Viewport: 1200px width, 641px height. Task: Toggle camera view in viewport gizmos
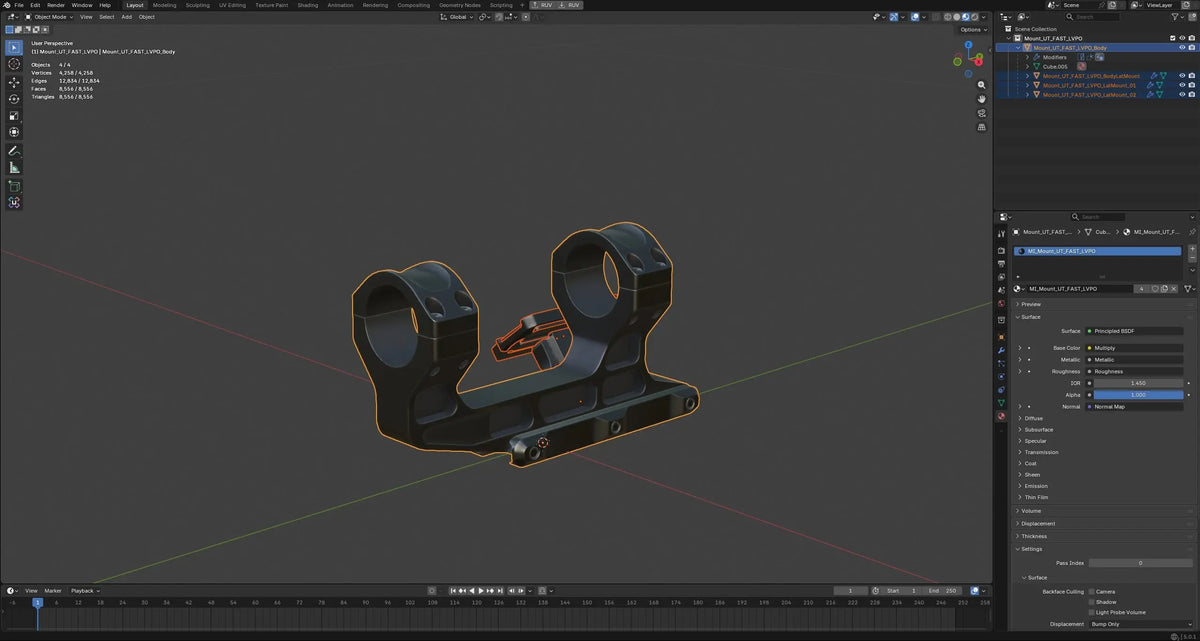pos(982,113)
